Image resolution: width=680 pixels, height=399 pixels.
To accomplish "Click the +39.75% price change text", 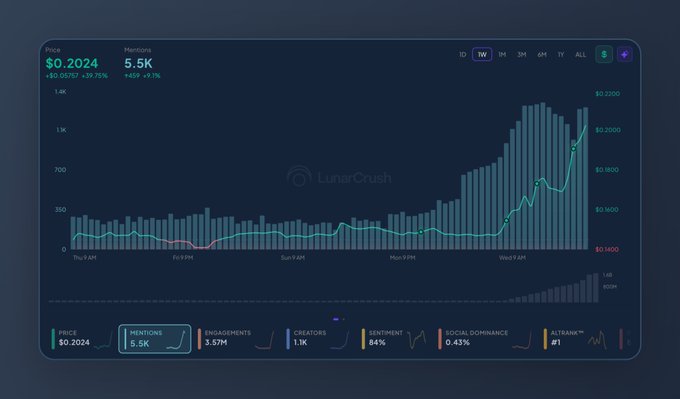I will [95, 75].
